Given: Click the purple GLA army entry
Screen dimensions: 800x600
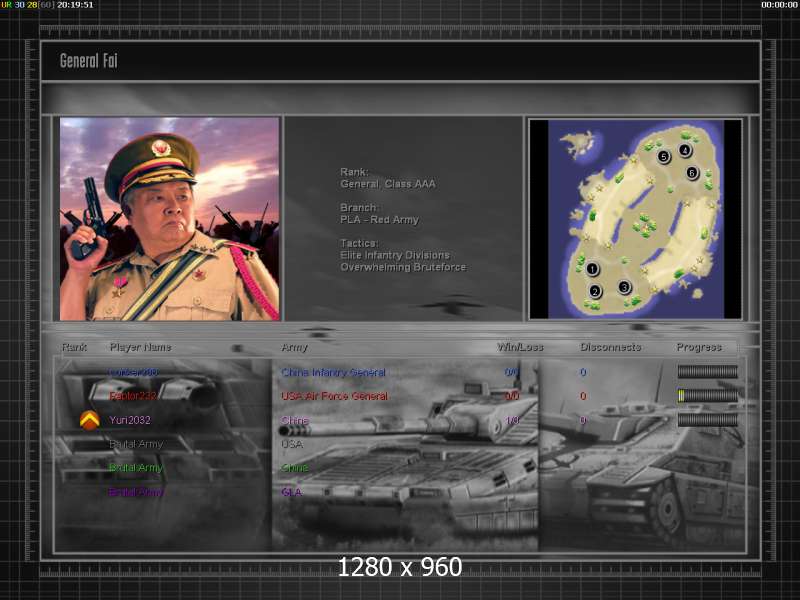Looking at the screenshot, I should (x=291, y=492).
